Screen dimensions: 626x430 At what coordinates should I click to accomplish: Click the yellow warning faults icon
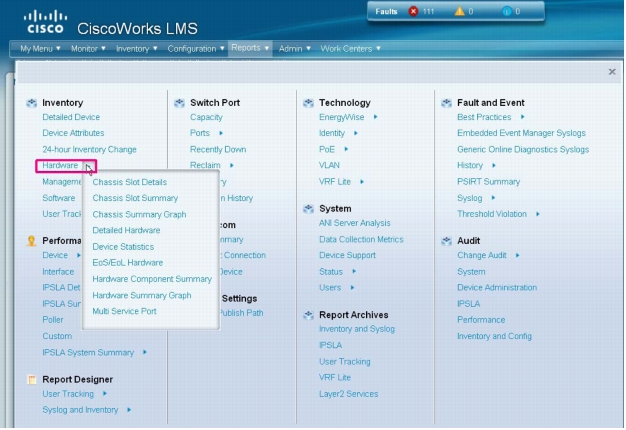[460, 11]
